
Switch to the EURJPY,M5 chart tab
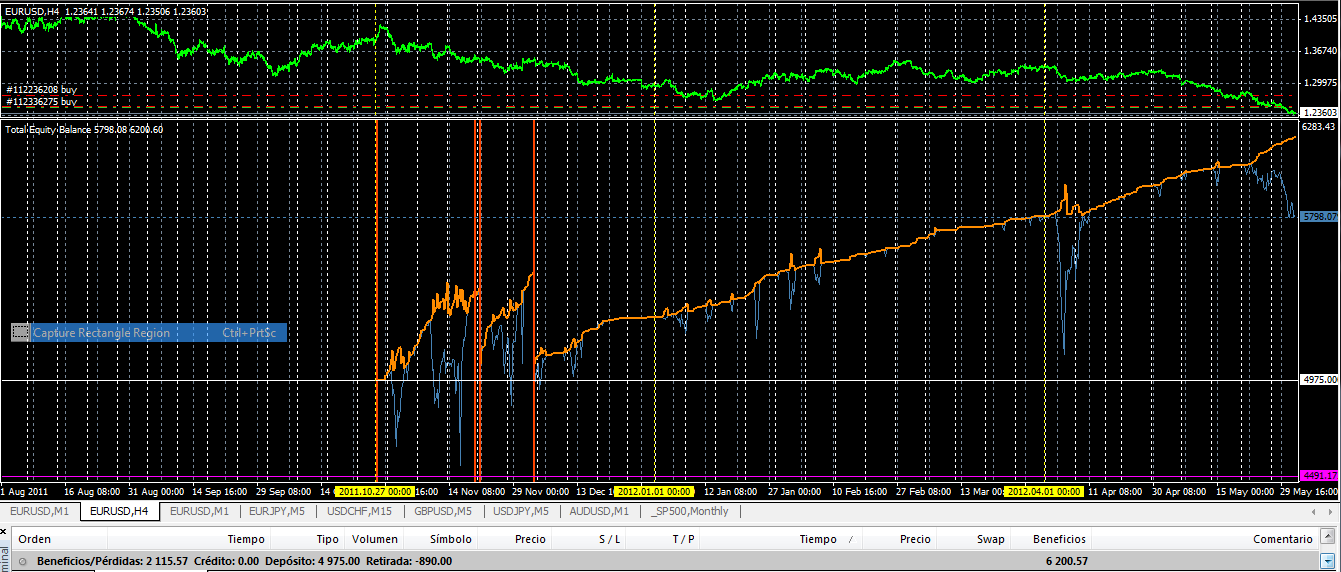point(278,511)
